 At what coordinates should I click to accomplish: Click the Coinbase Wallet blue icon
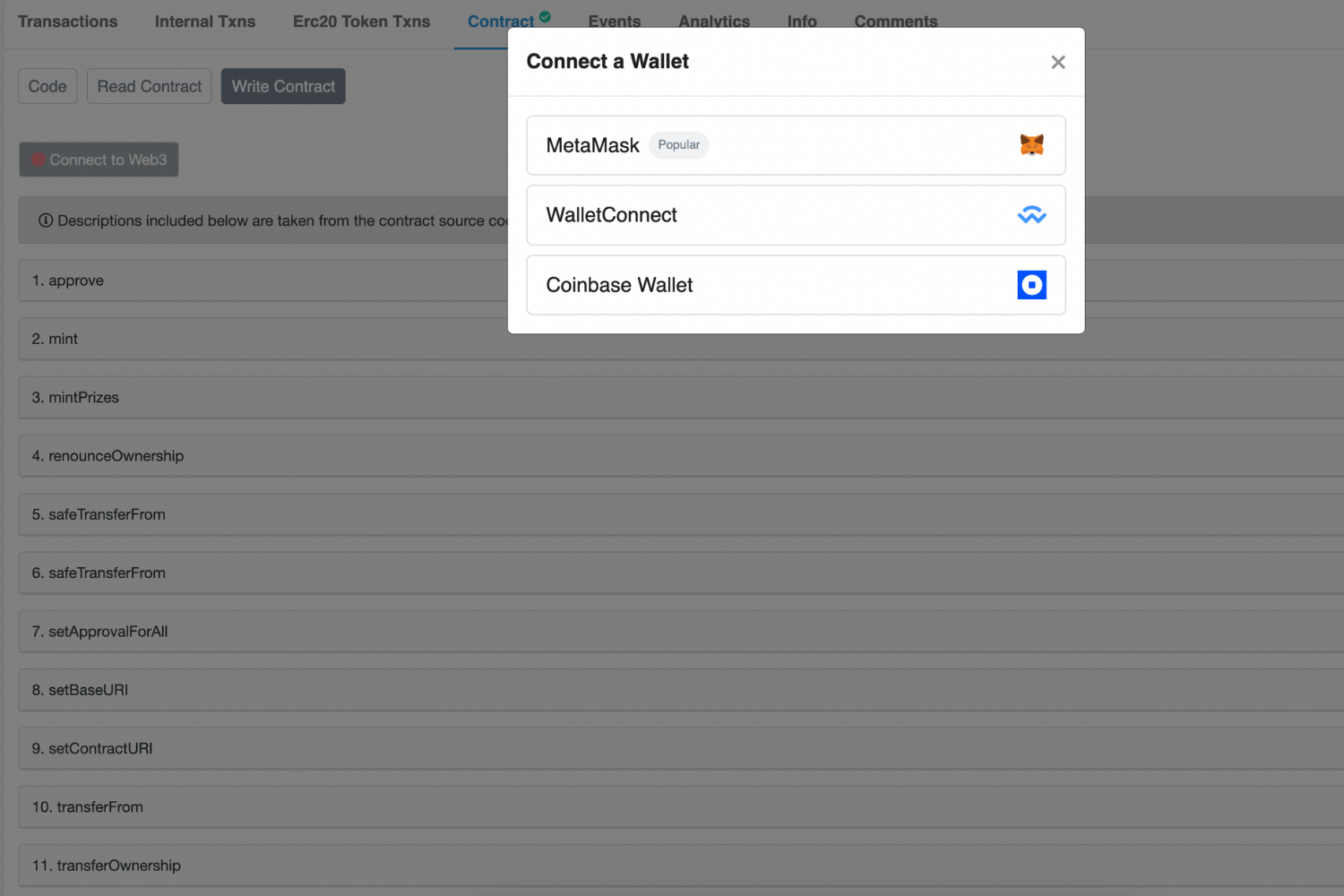tap(1031, 285)
